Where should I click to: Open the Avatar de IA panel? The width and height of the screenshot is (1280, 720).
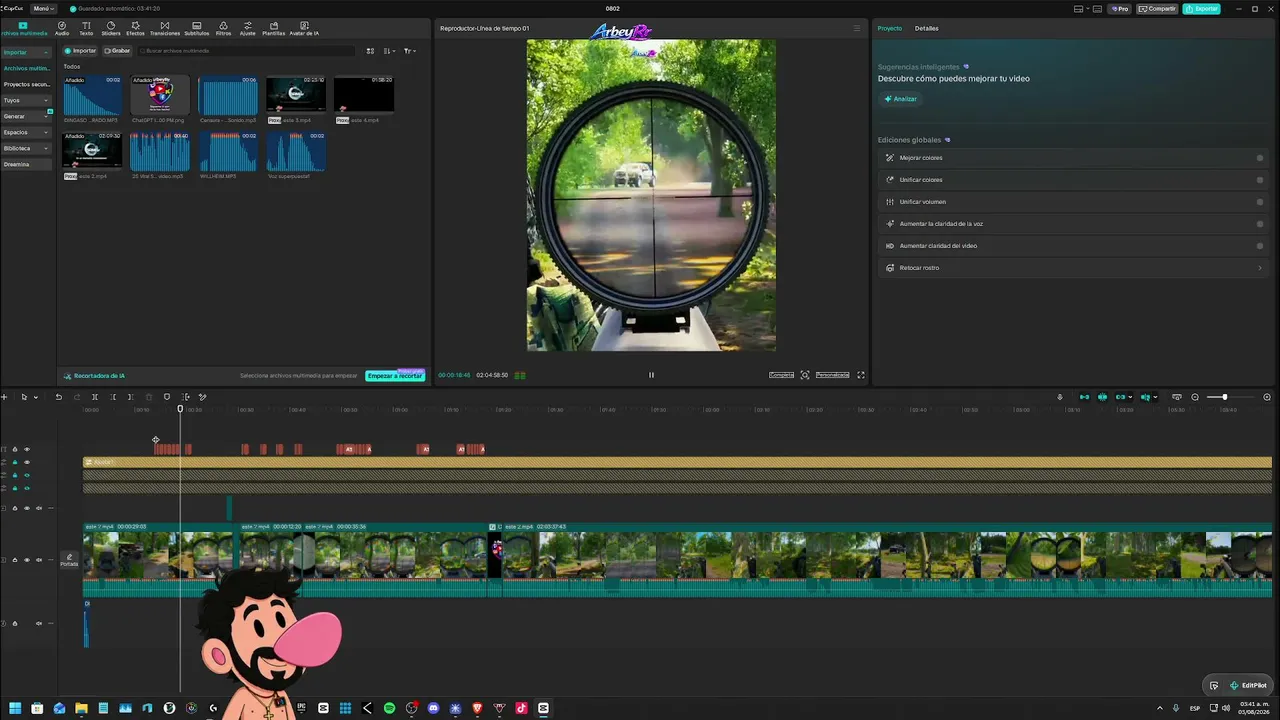click(304, 29)
